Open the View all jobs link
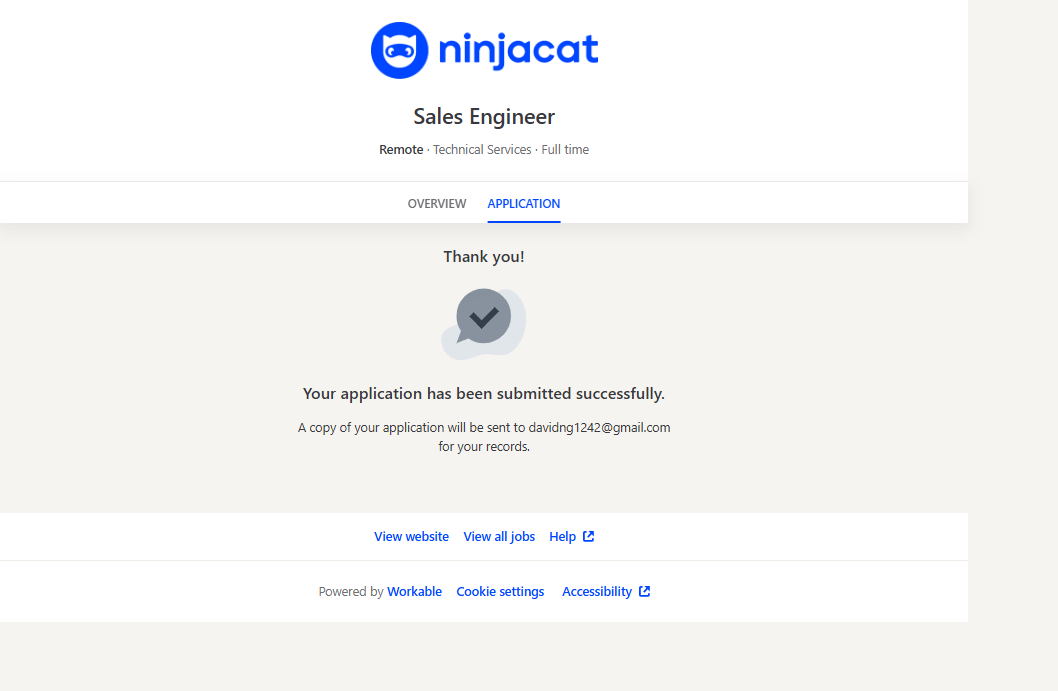 (x=499, y=537)
